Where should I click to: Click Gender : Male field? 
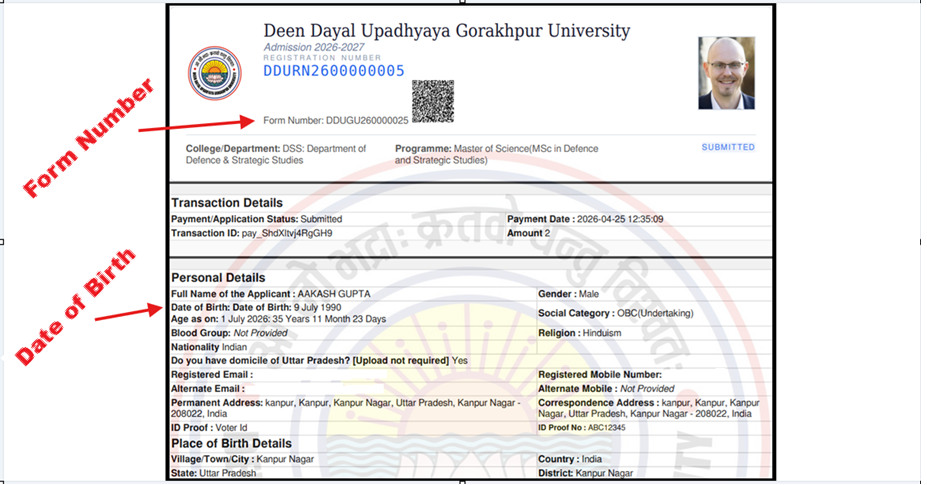pos(568,294)
